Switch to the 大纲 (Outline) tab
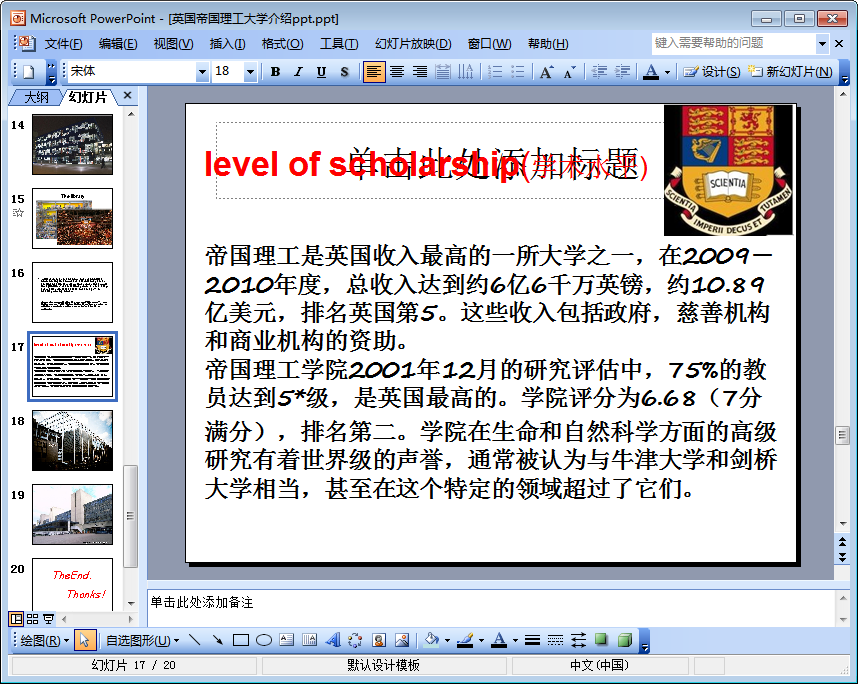Screen dimensions: 858x684 tap(37, 97)
